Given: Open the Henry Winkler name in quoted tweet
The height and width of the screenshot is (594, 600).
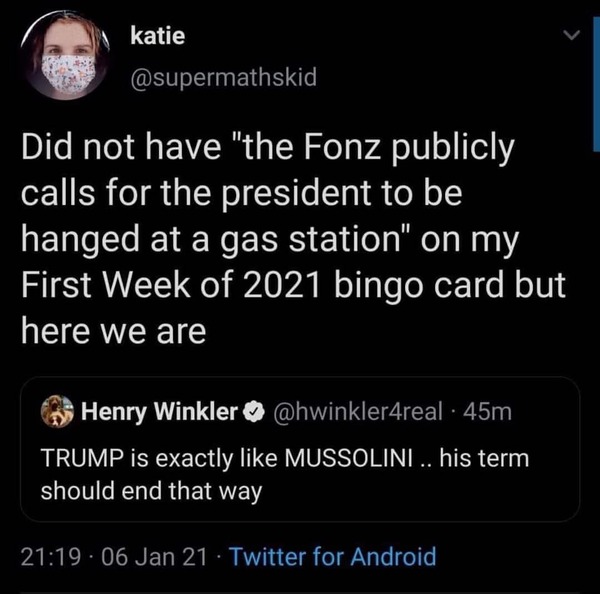Looking at the screenshot, I should tap(160, 412).
